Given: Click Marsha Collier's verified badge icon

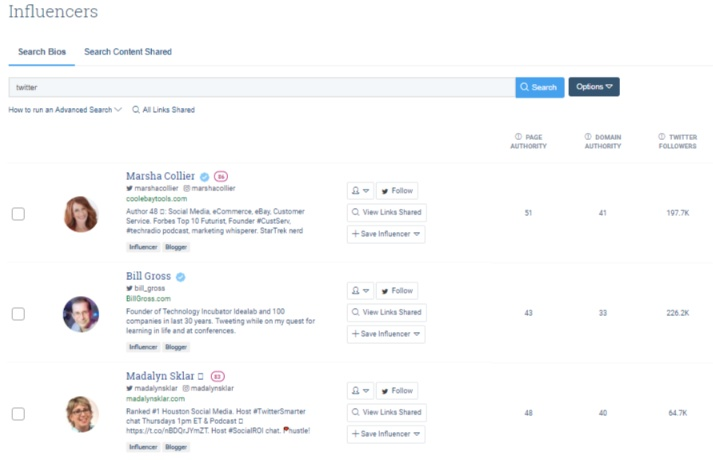Looking at the screenshot, I should [205, 177].
